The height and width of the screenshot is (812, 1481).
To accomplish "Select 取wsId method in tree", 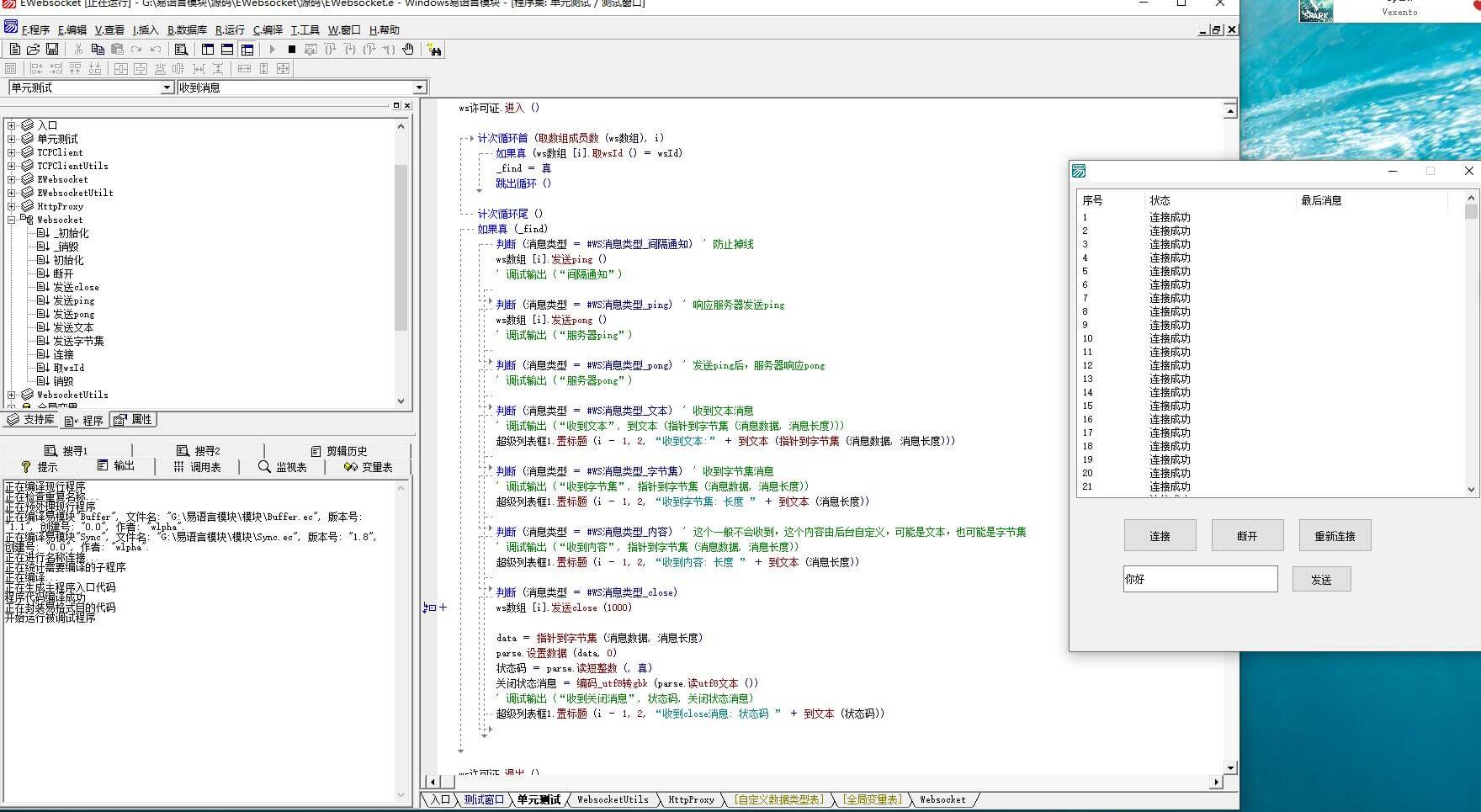I will coord(69,368).
